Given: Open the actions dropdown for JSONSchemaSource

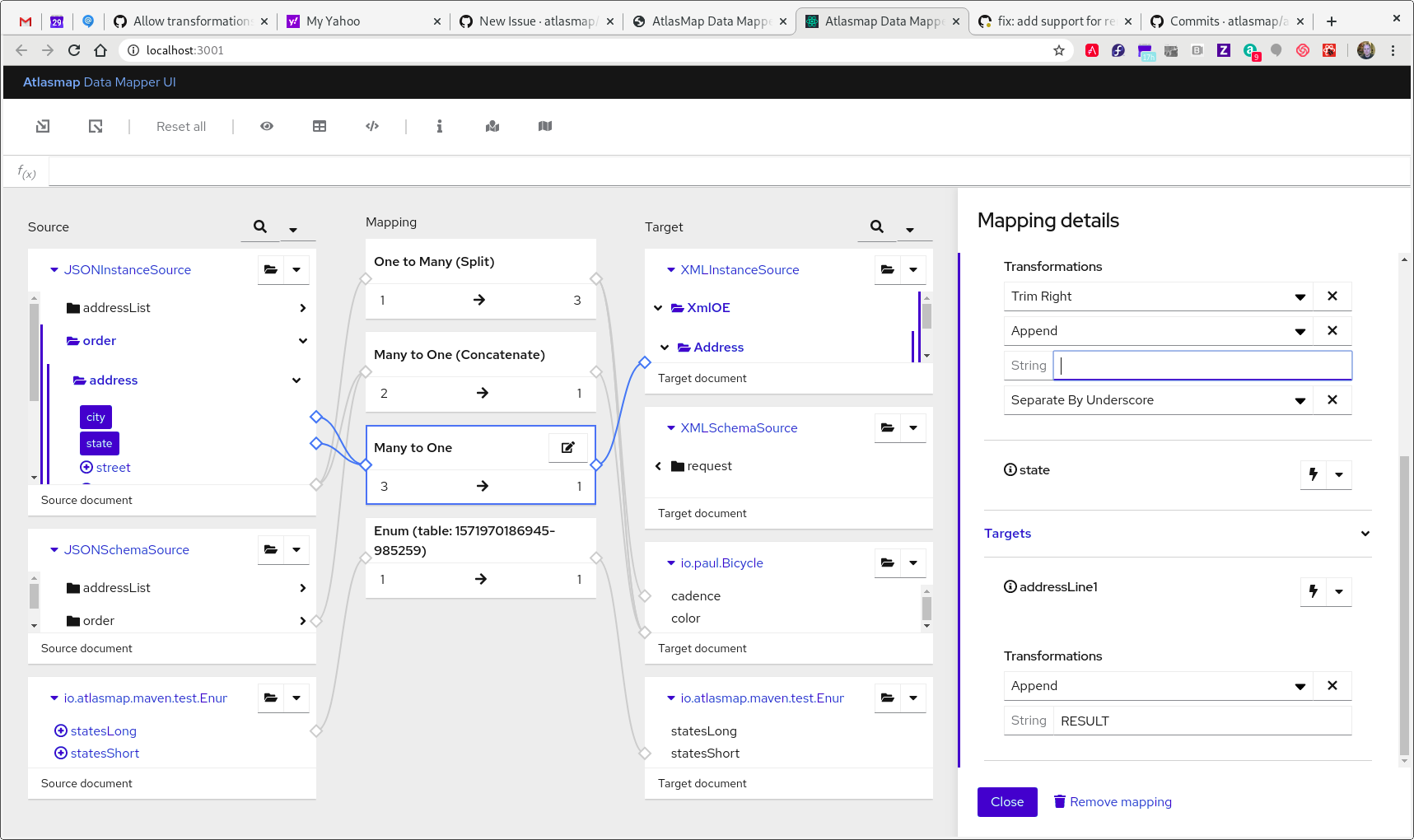Looking at the screenshot, I should pyautogui.click(x=298, y=549).
